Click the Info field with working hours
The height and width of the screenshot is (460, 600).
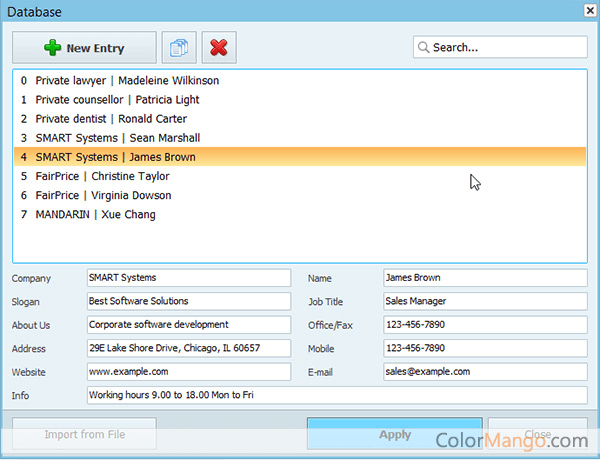click(x=336, y=396)
